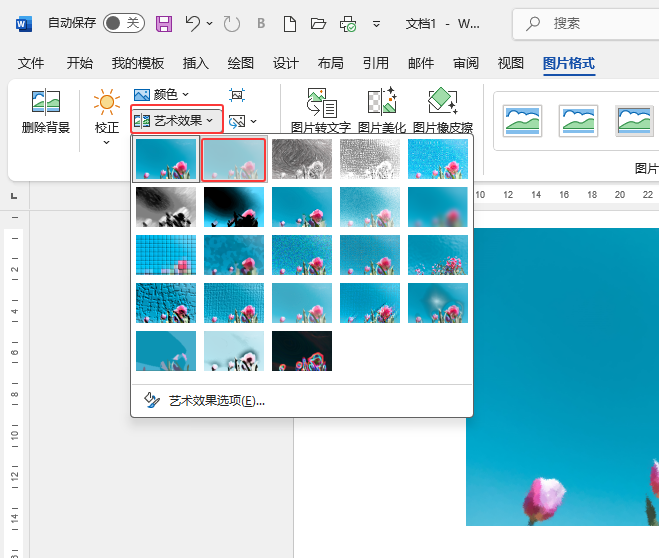
Task: Expand the 颜色 color dropdown
Action: coord(161,95)
